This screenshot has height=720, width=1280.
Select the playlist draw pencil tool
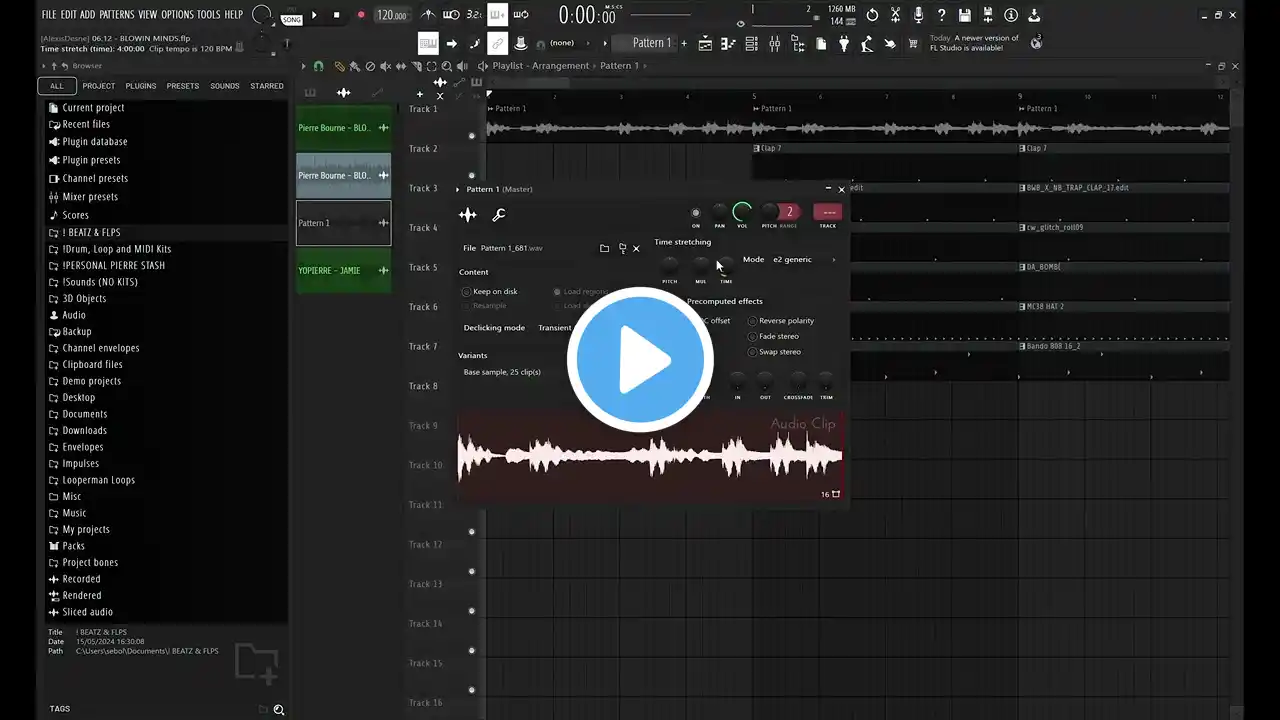(340, 66)
